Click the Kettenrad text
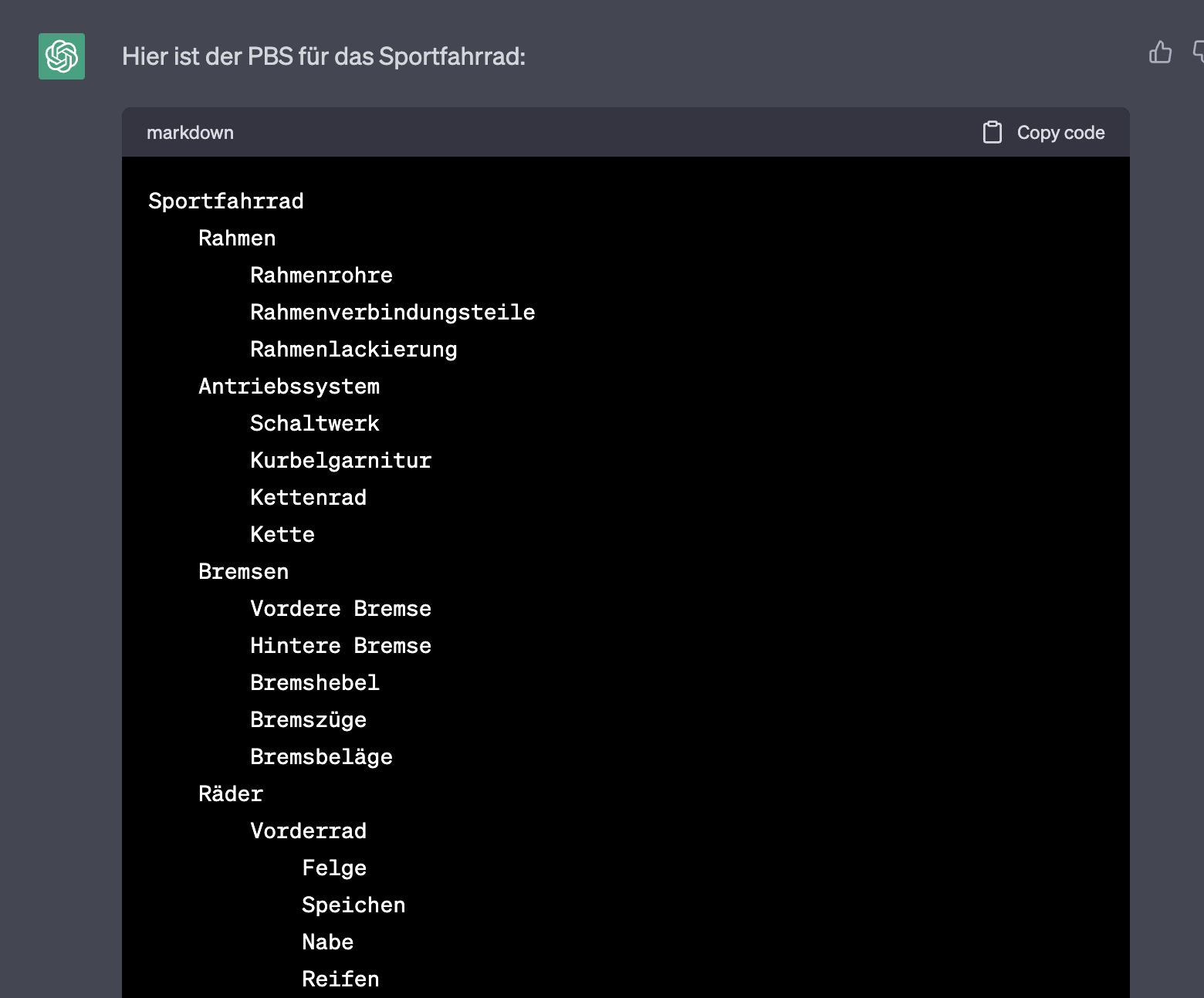Screen dimensions: 1204x998 tap(308, 498)
